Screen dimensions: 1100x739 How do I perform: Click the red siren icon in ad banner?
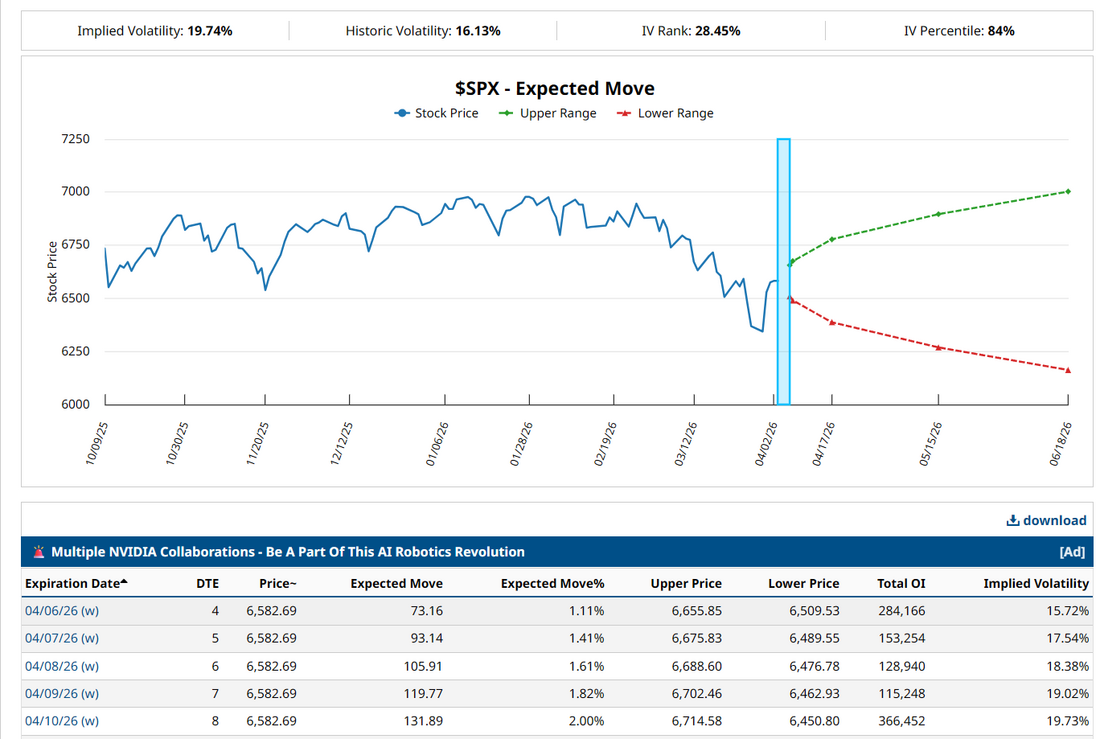[38, 552]
